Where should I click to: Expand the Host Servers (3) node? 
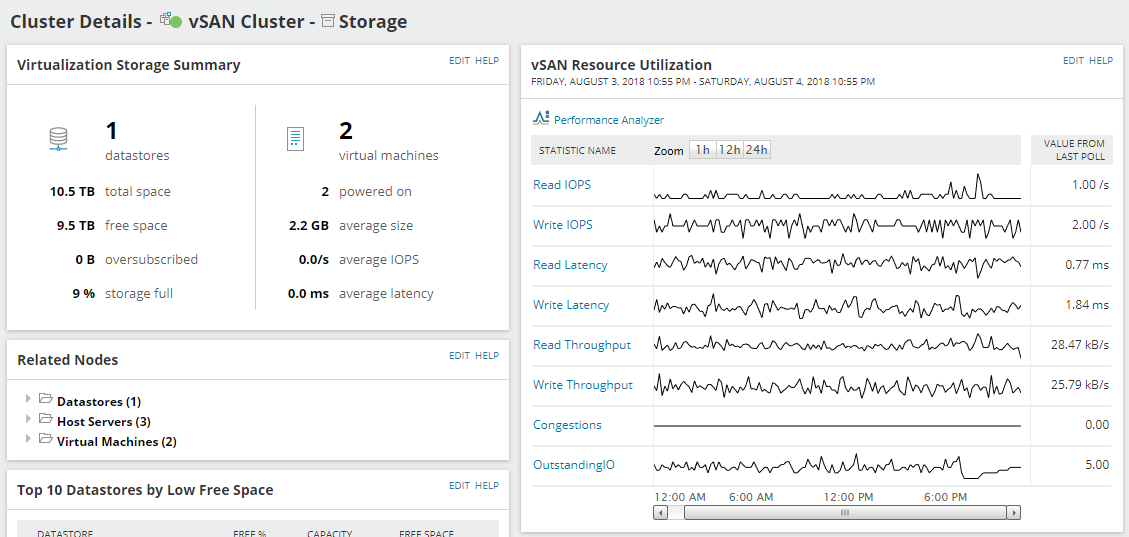coord(28,420)
